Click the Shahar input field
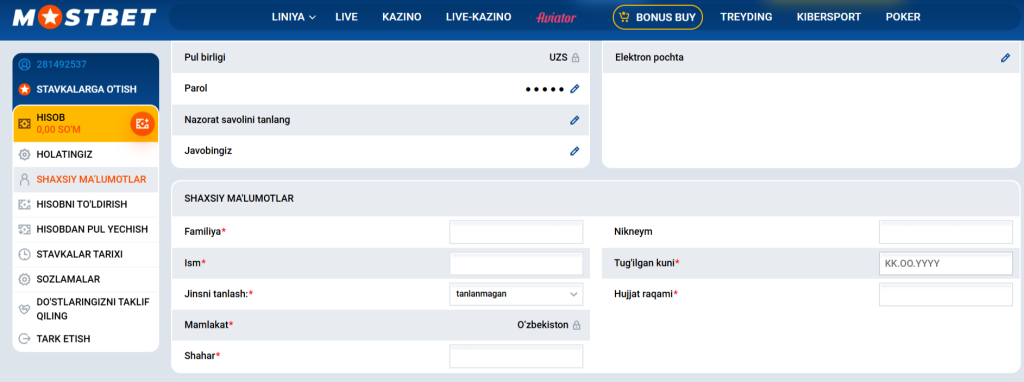 [x=516, y=356]
